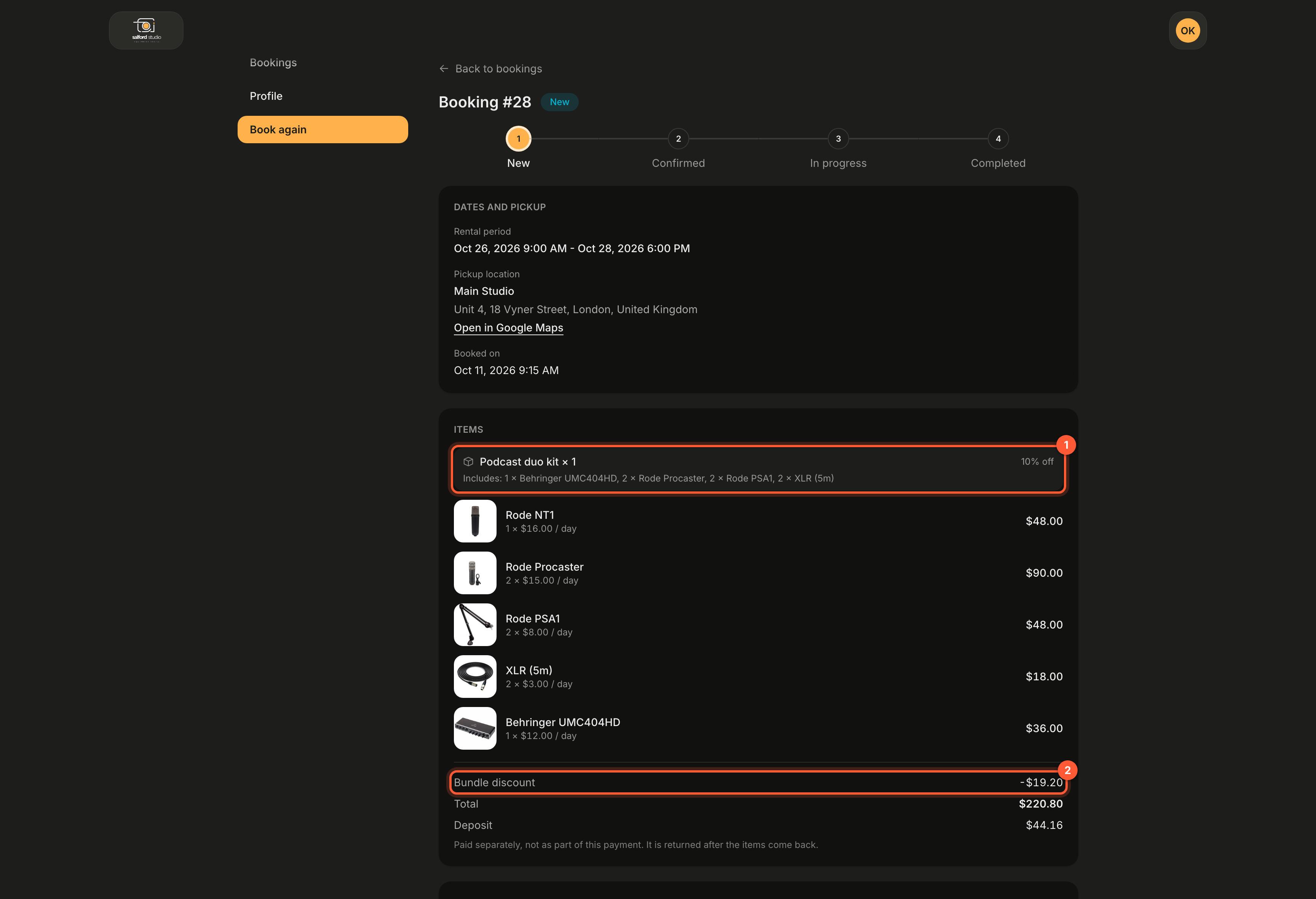This screenshot has height=899, width=1316.
Task: Open the Rode PSA1 boom arm thumbnail
Action: (x=475, y=625)
